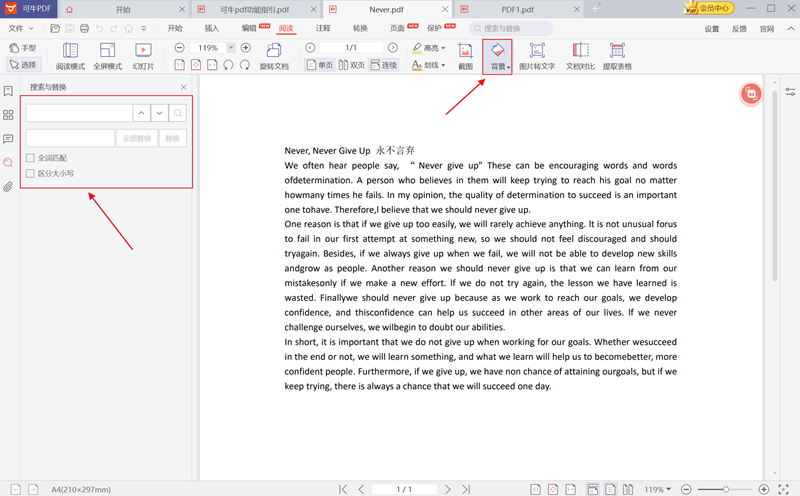Open the page thumbnails panel

(x=9, y=115)
